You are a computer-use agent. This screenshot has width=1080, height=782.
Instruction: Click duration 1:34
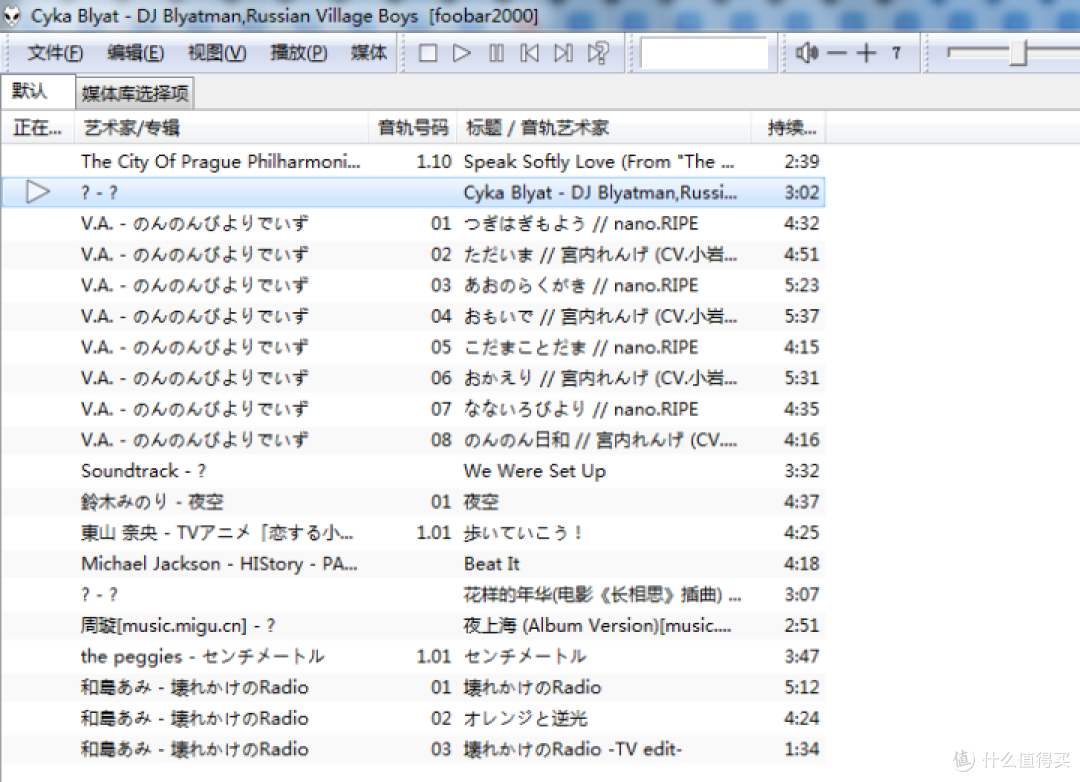802,749
